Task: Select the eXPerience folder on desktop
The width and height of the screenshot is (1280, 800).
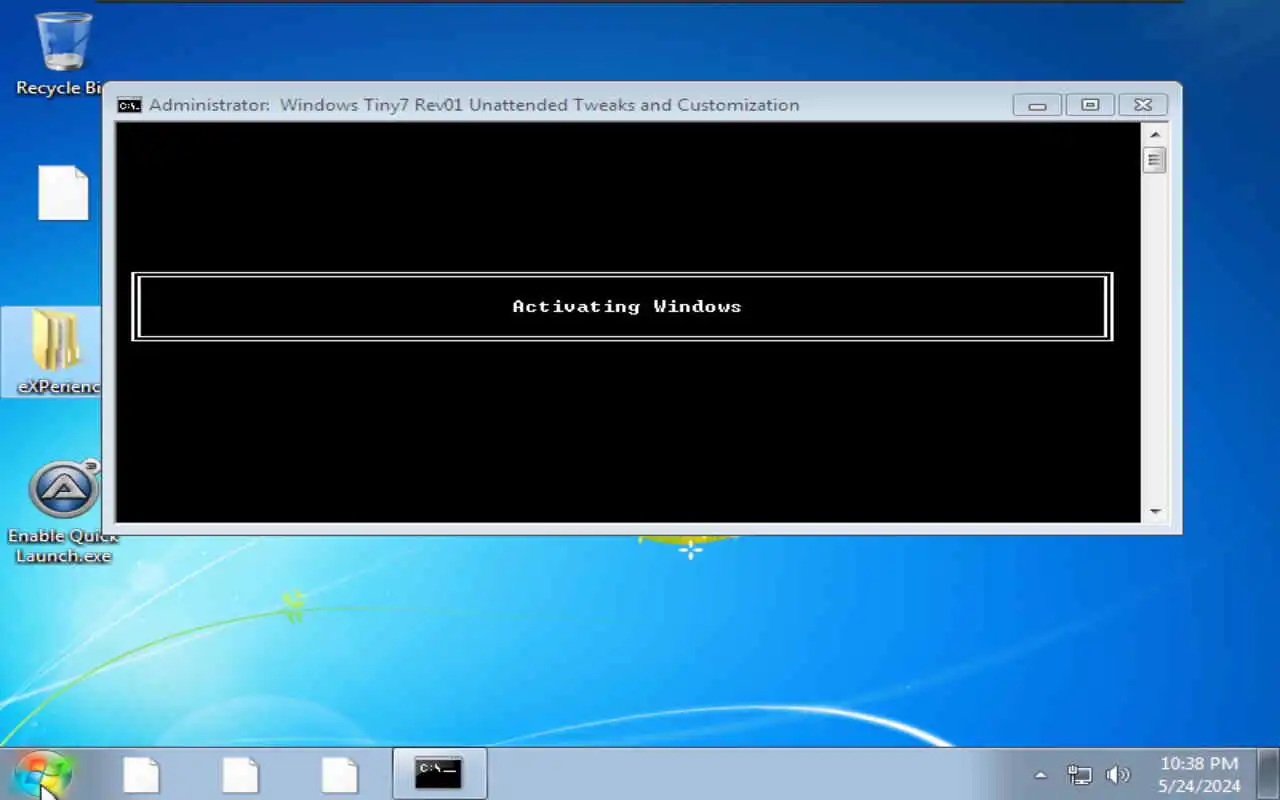Action: tap(54, 351)
